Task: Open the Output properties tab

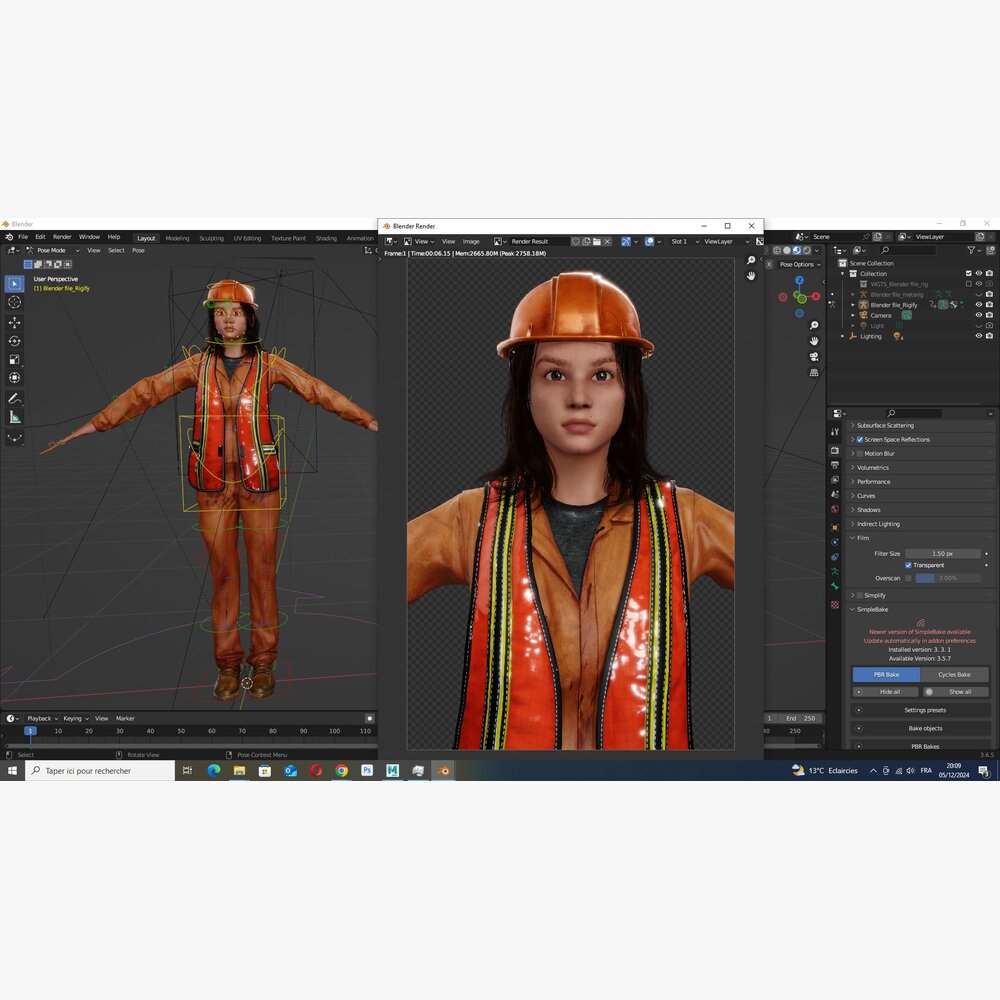Action: pos(835,465)
